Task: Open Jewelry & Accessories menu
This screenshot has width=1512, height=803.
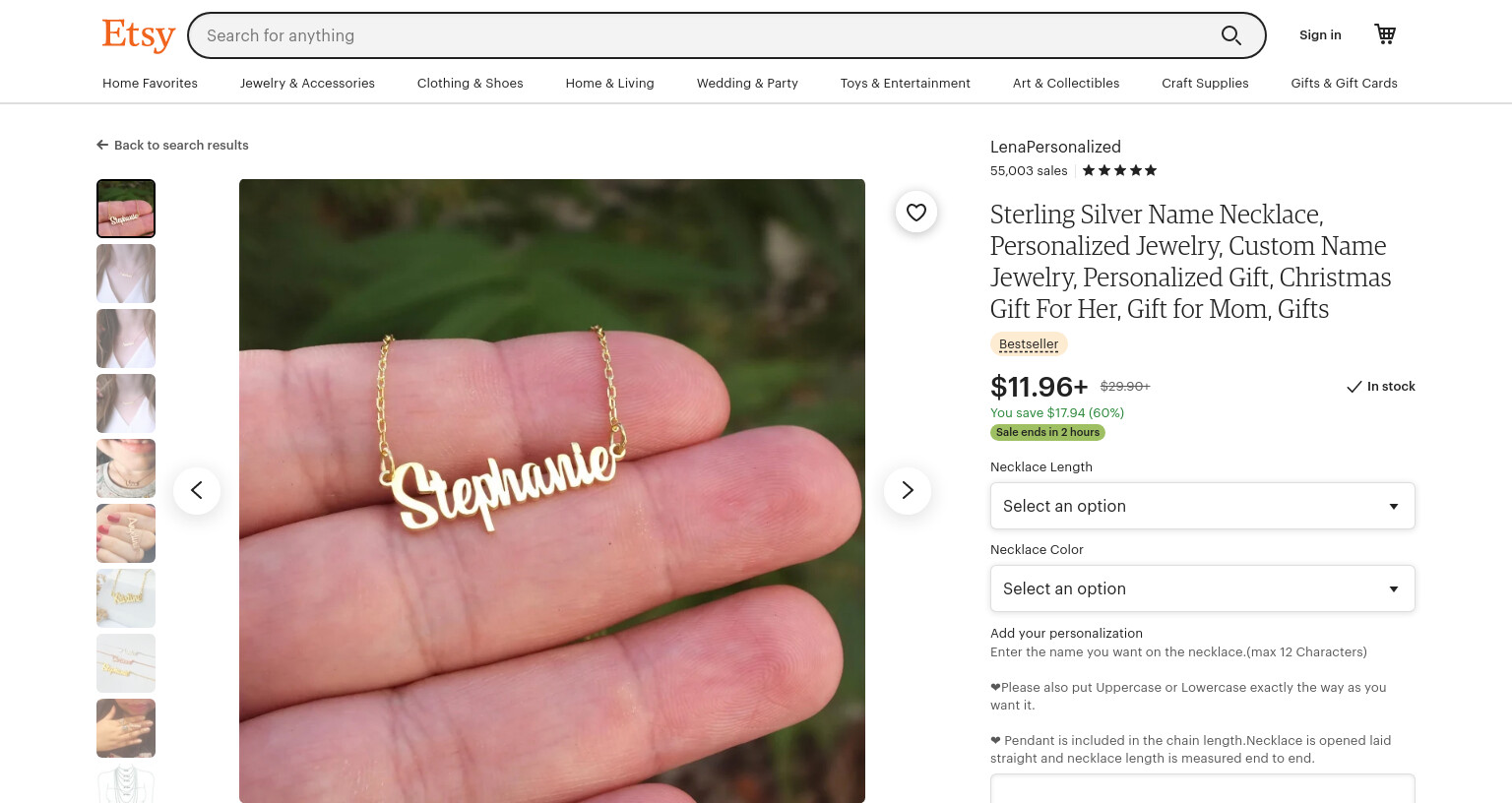Action: (307, 84)
